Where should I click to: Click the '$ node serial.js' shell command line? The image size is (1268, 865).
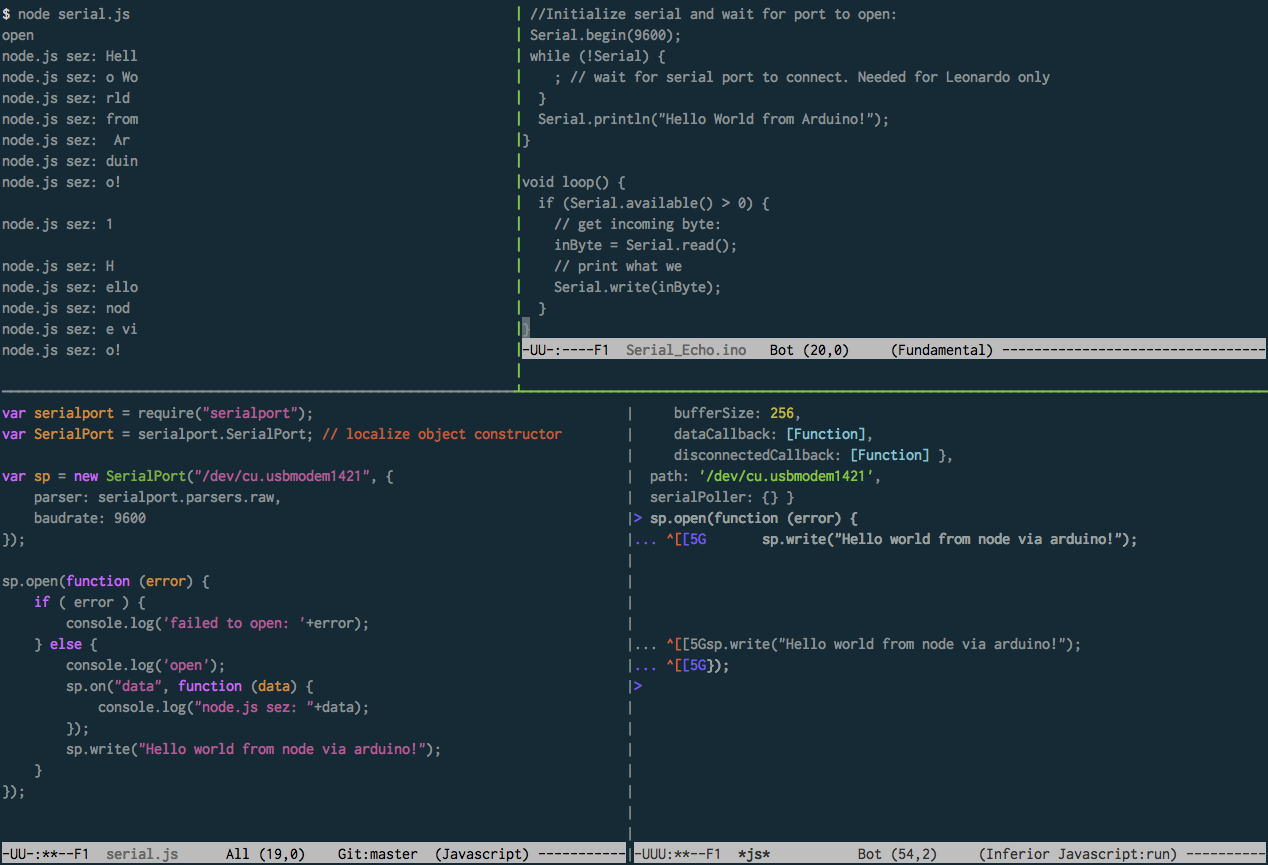click(x=66, y=14)
